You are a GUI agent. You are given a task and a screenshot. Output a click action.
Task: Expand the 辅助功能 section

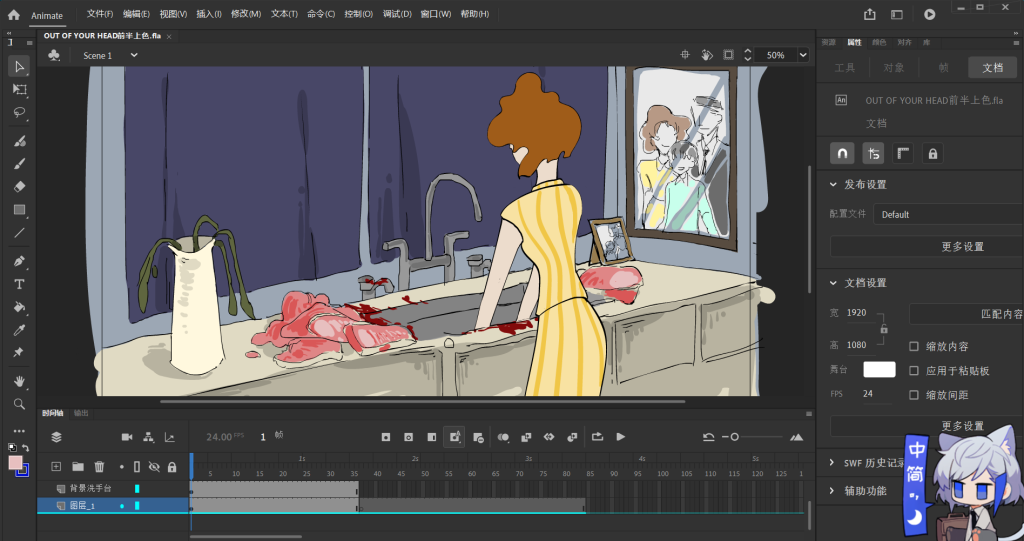pos(832,490)
